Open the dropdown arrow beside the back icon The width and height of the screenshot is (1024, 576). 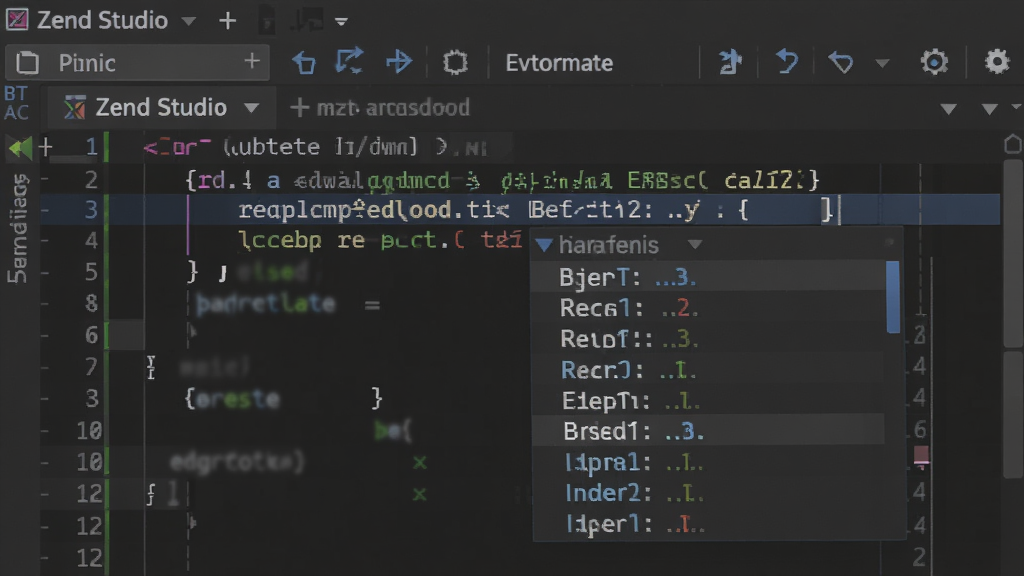point(882,63)
